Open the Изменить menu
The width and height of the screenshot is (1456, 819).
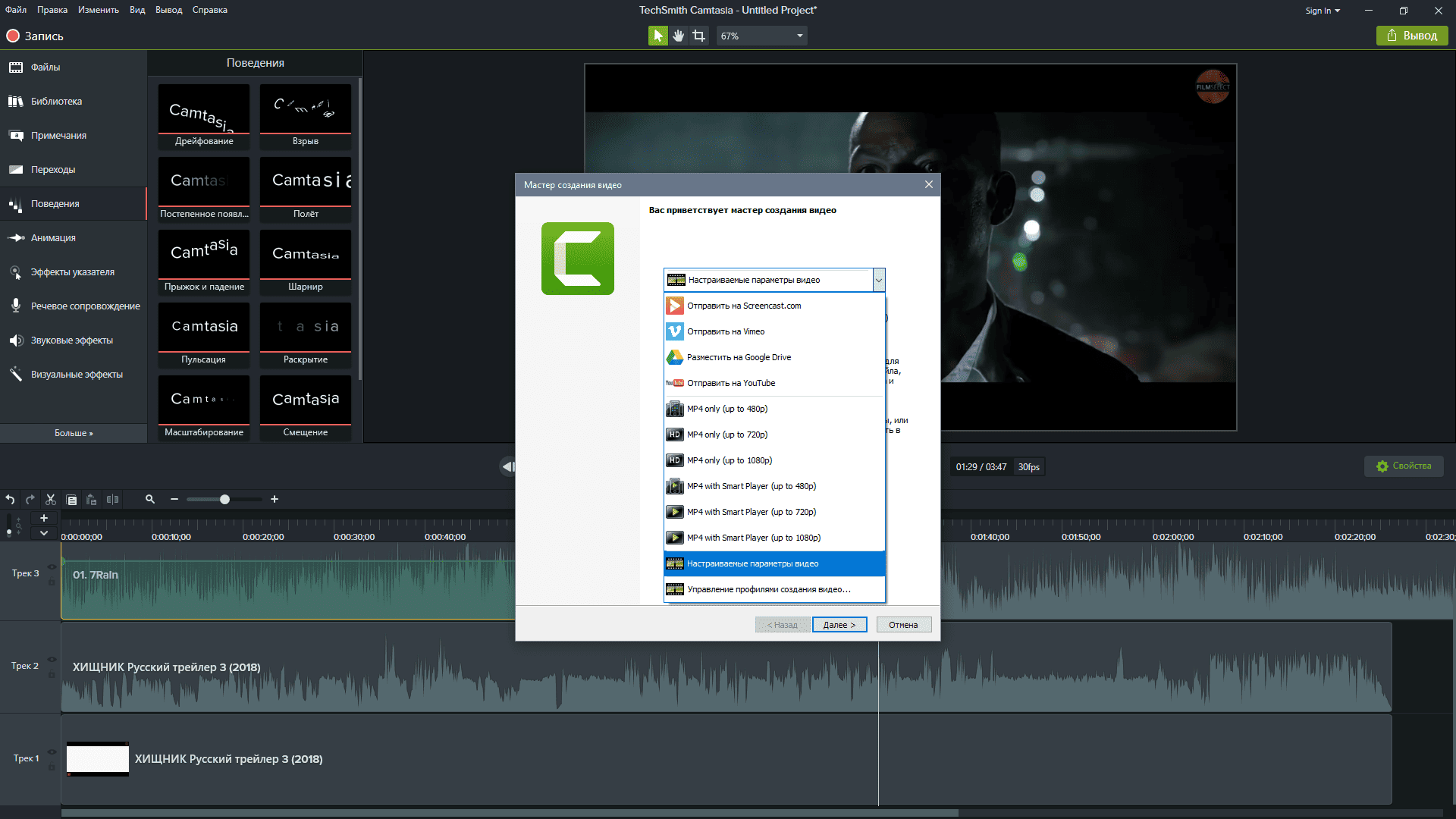tap(99, 10)
